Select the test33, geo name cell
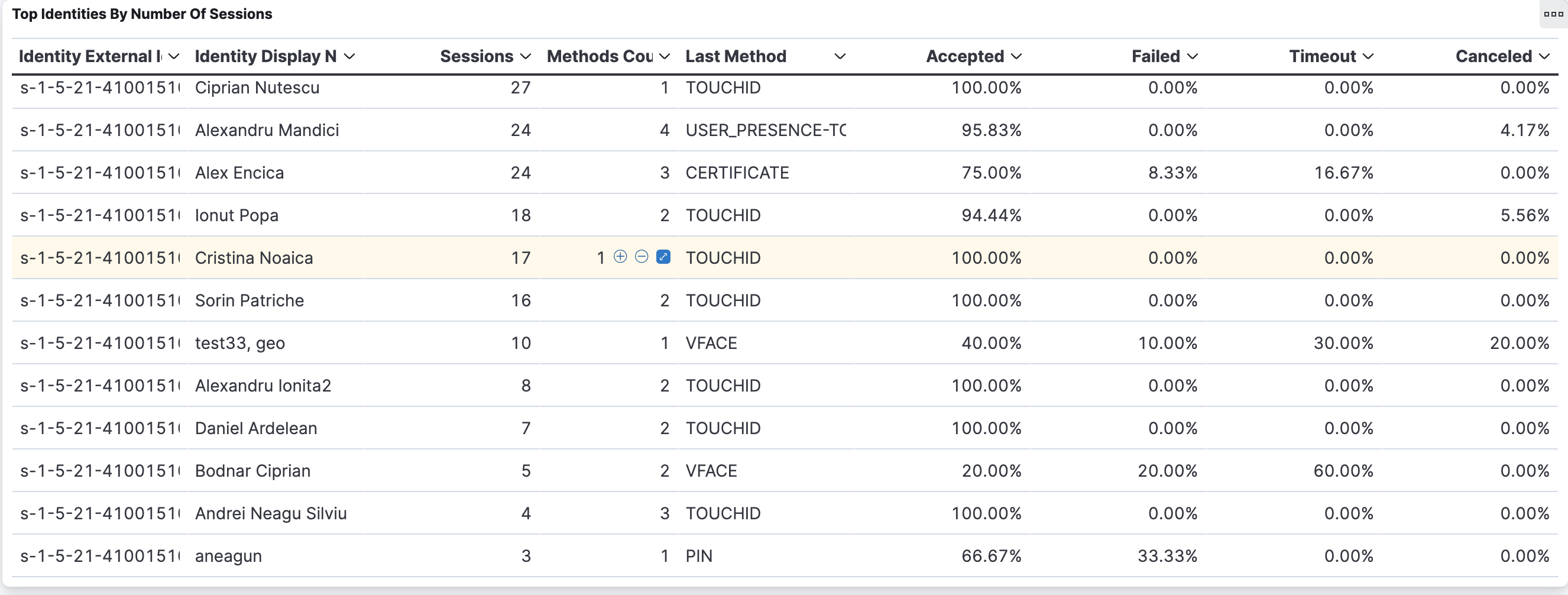 (x=240, y=344)
